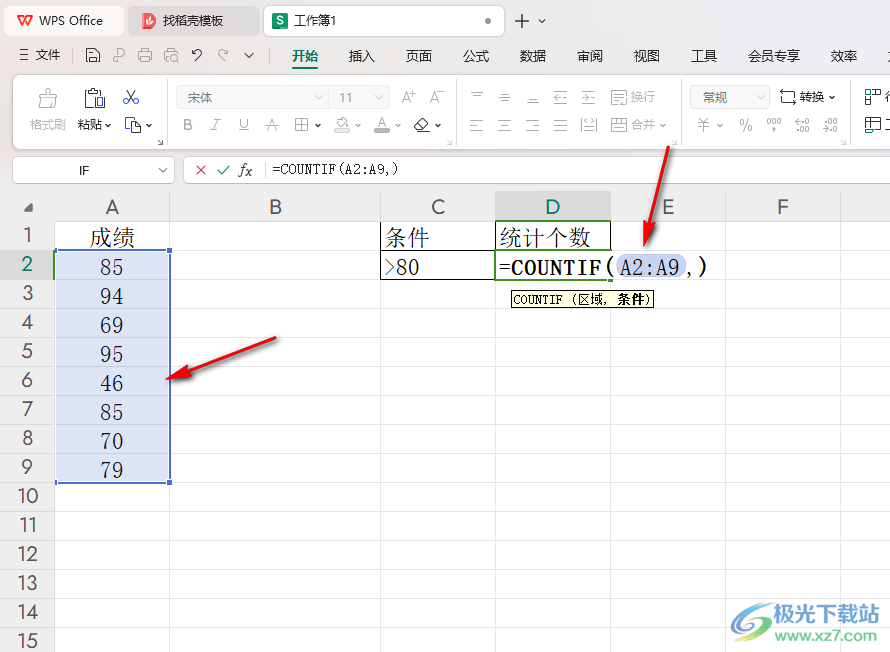This screenshot has height=652, width=890.
Task: Toggle underline formatting
Action: tap(244, 124)
